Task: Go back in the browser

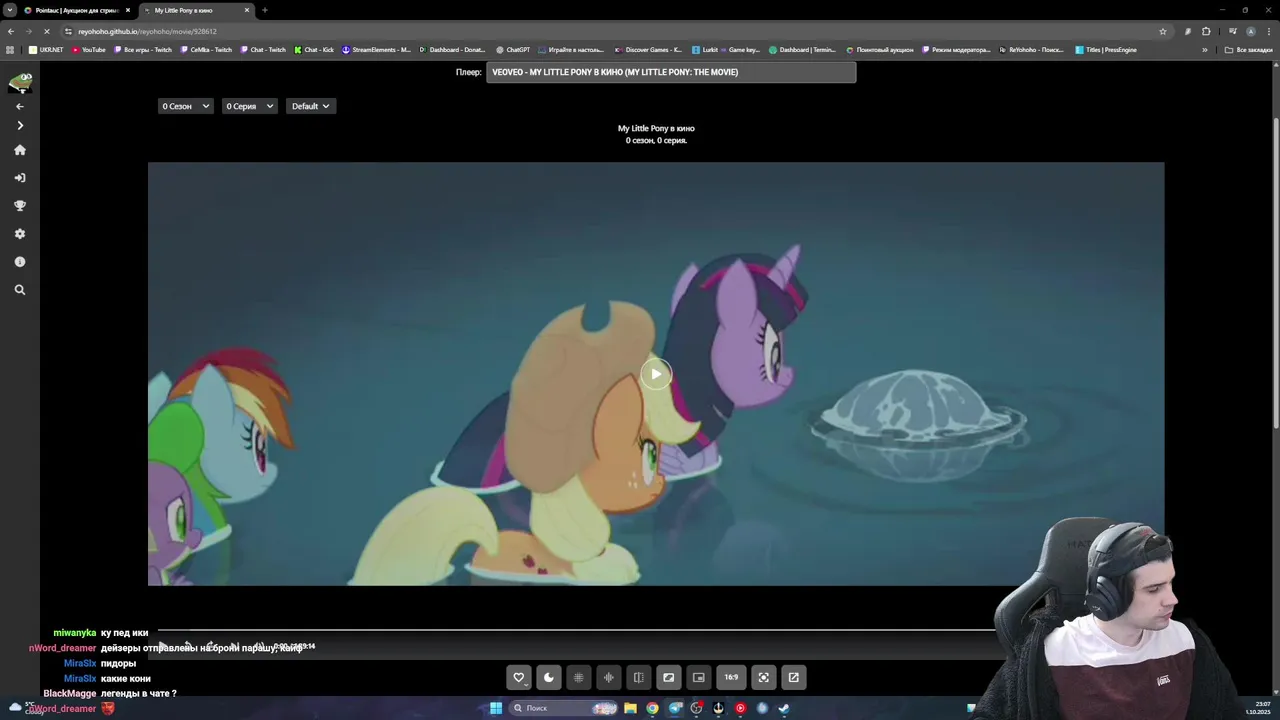Action: tap(11, 31)
